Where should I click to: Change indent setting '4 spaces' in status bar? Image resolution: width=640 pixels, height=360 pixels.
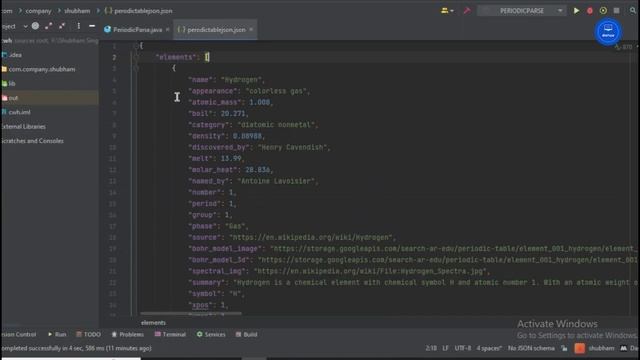tap(489, 348)
